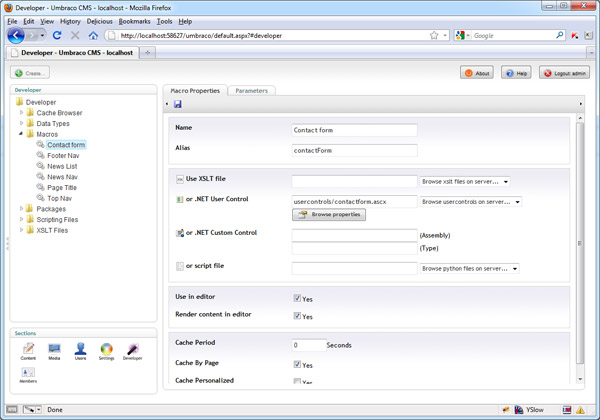
Task: Open Browse usercontrols on server dropdown
Action: coord(471,202)
